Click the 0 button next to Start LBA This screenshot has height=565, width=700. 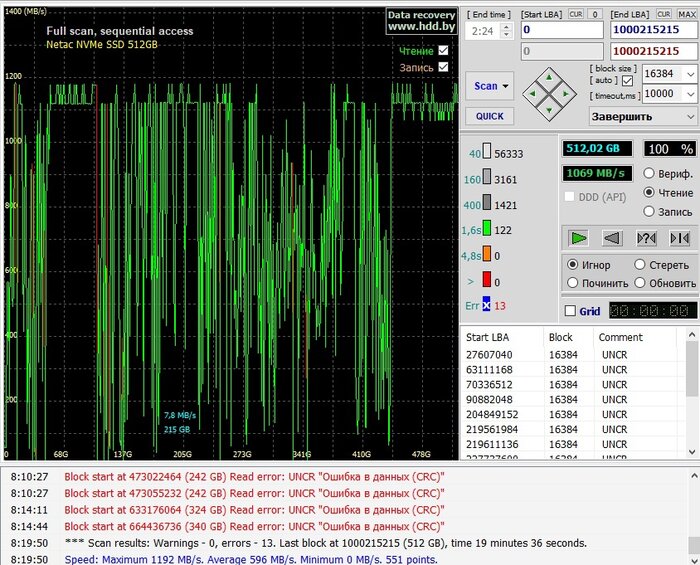pos(595,14)
